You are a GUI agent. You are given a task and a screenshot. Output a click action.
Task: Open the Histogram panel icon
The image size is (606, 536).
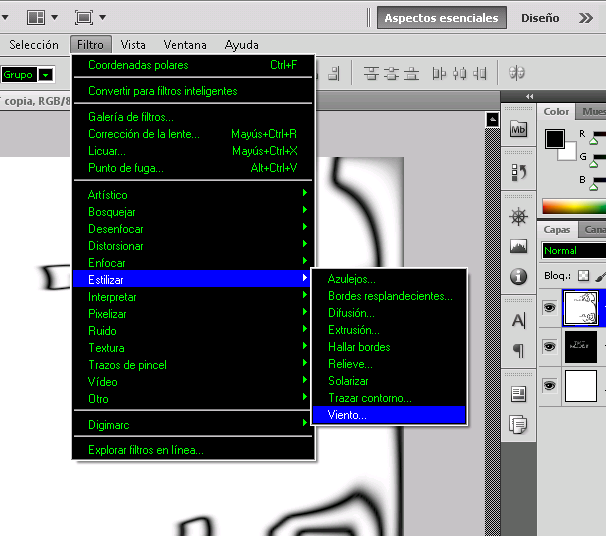pos(518,246)
